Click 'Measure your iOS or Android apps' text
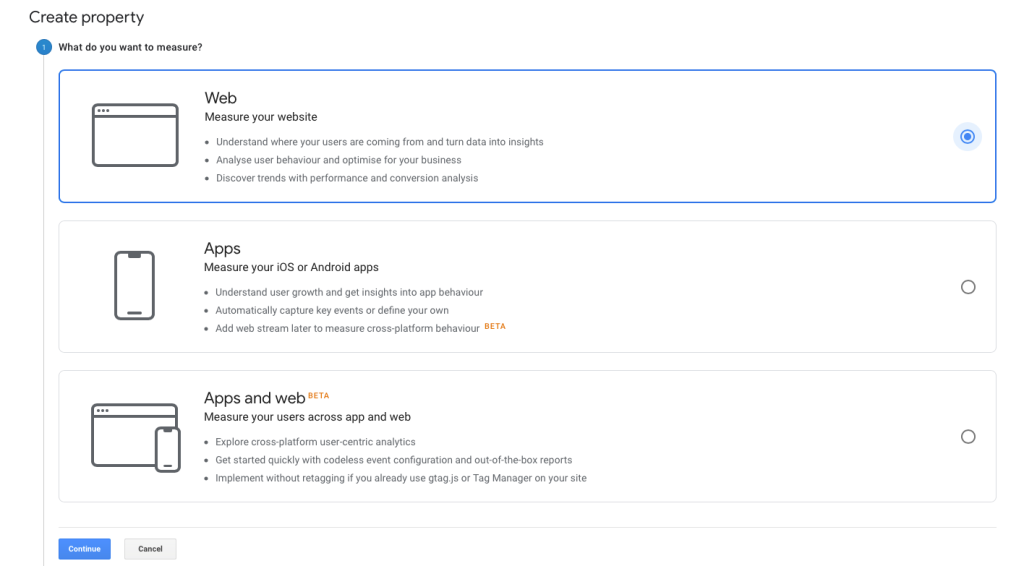 point(291,267)
